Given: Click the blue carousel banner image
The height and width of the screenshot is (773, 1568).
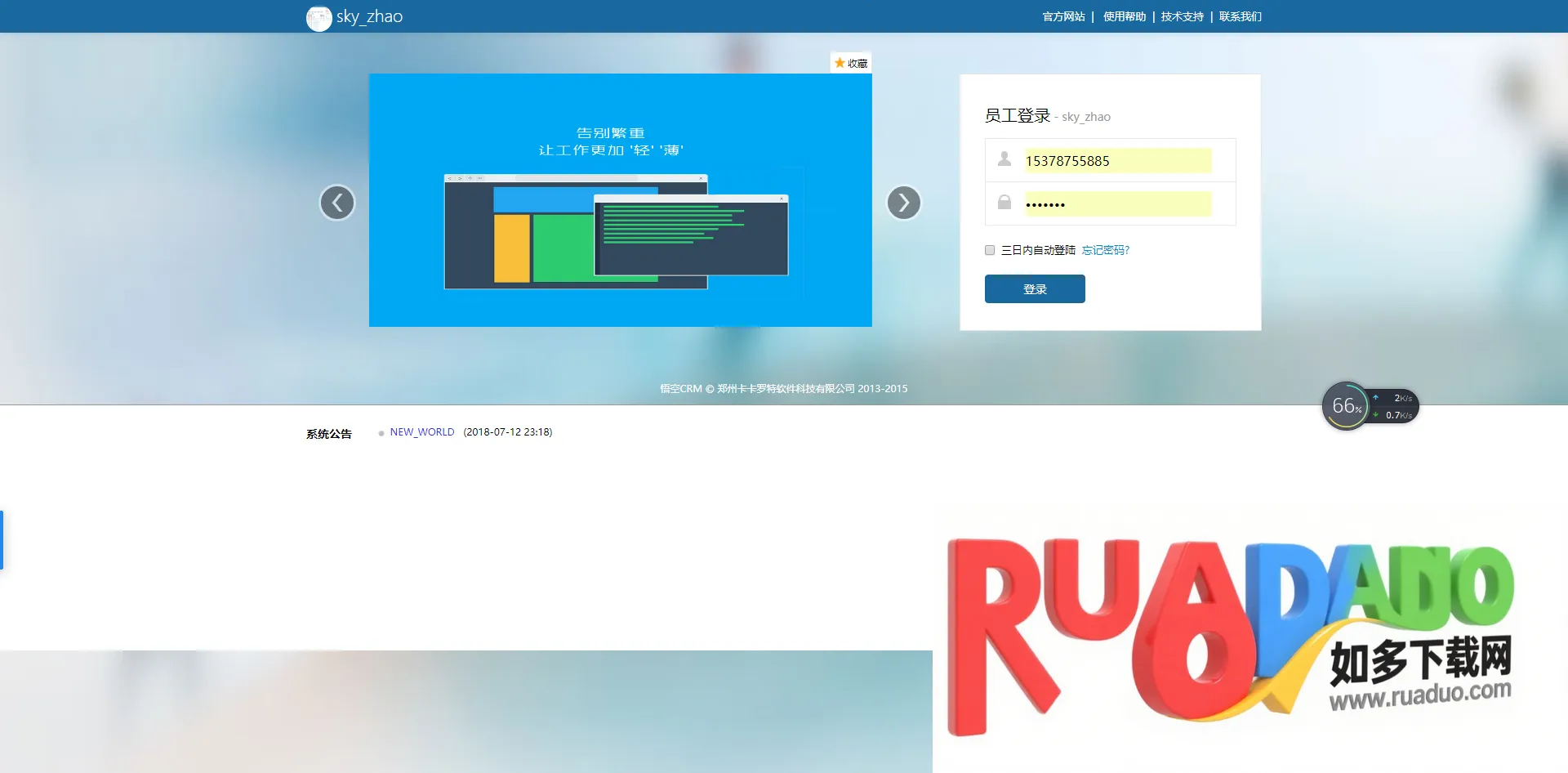Looking at the screenshot, I should coord(620,200).
